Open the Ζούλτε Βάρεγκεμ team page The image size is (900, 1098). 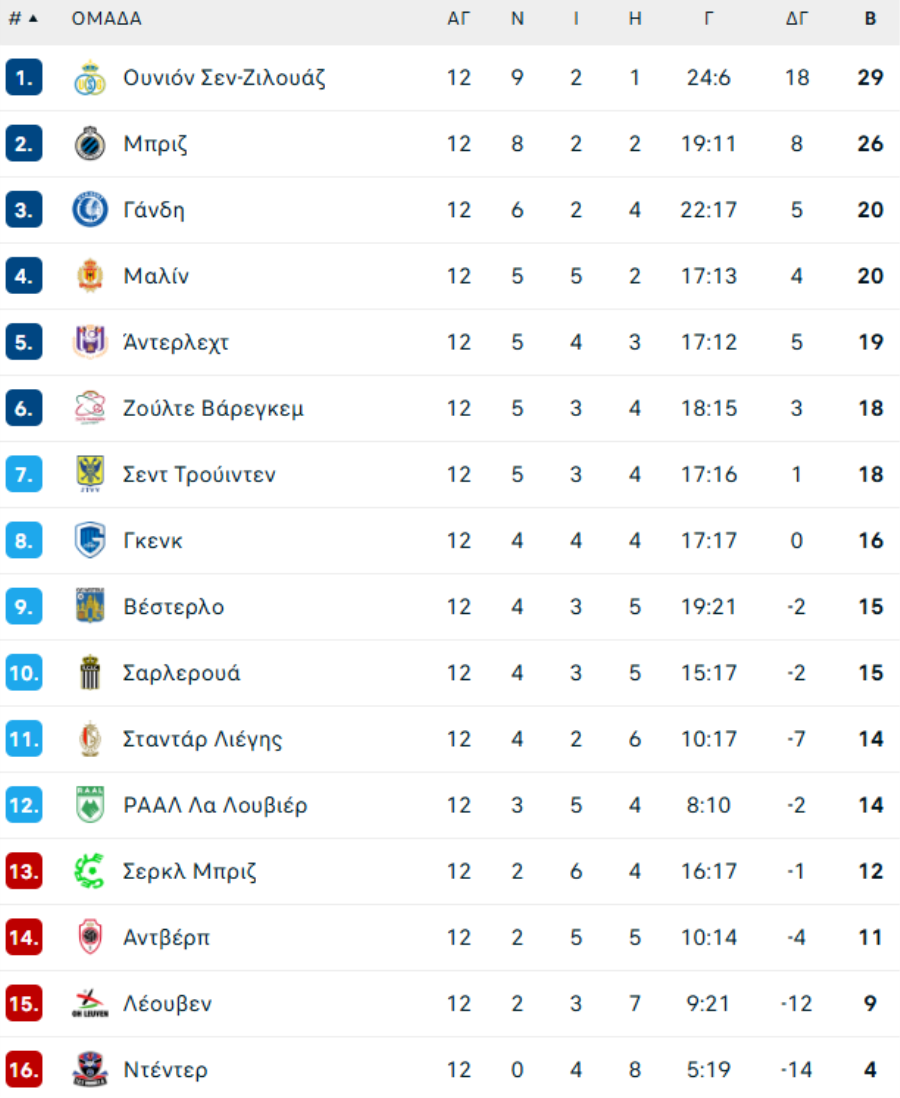coord(213,408)
